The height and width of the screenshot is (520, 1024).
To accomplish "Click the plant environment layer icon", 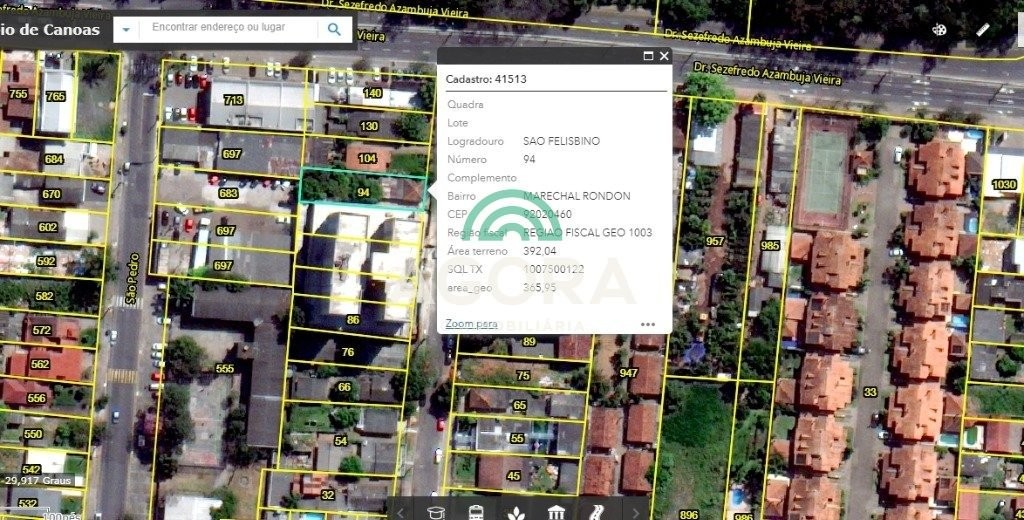I will point(516,511).
